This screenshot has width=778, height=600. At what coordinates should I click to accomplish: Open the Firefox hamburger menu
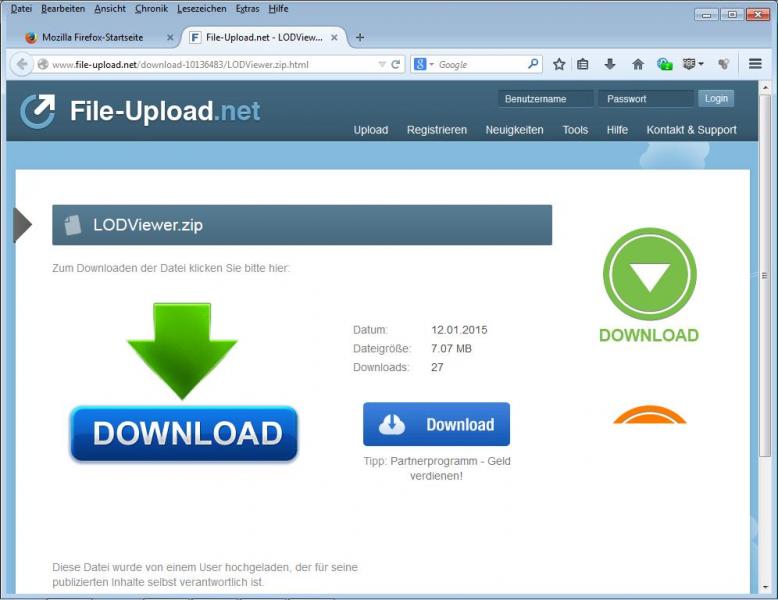(755, 64)
